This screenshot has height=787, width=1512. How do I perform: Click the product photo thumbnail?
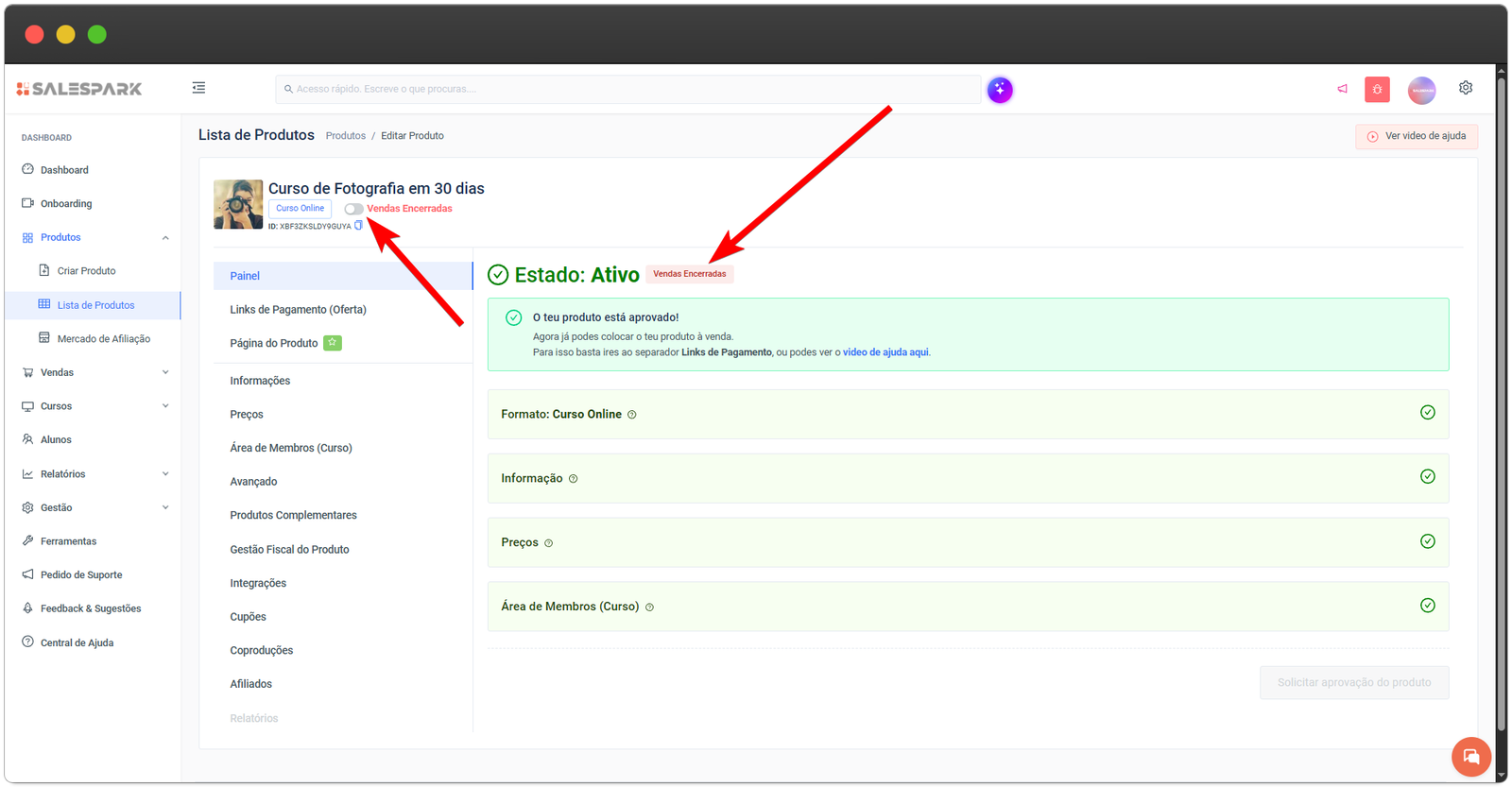tap(238, 204)
